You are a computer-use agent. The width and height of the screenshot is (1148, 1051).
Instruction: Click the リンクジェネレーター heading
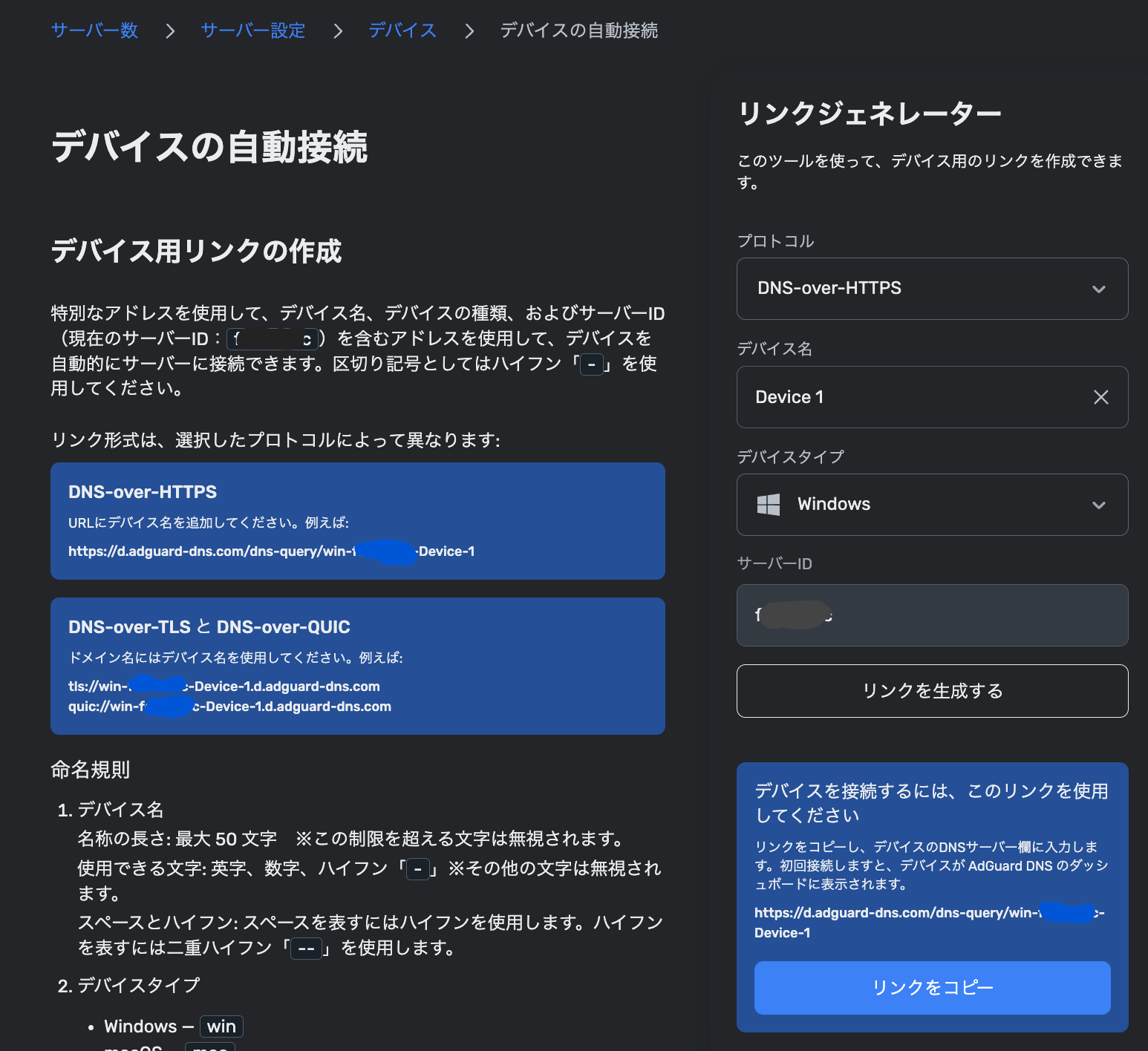[x=870, y=114]
